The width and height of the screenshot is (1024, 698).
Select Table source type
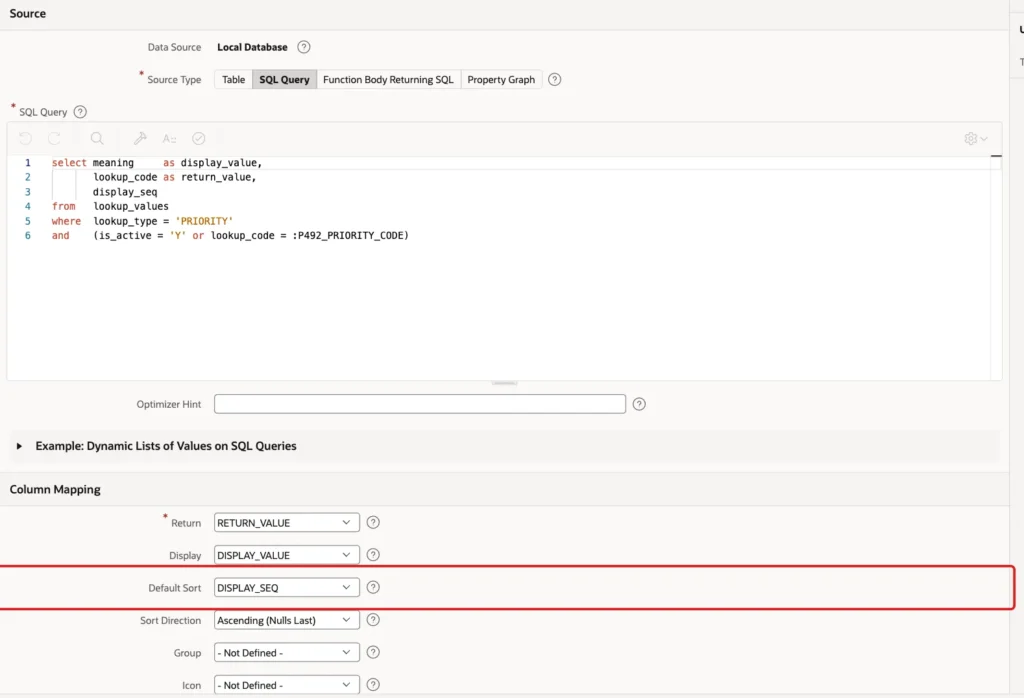(x=233, y=80)
